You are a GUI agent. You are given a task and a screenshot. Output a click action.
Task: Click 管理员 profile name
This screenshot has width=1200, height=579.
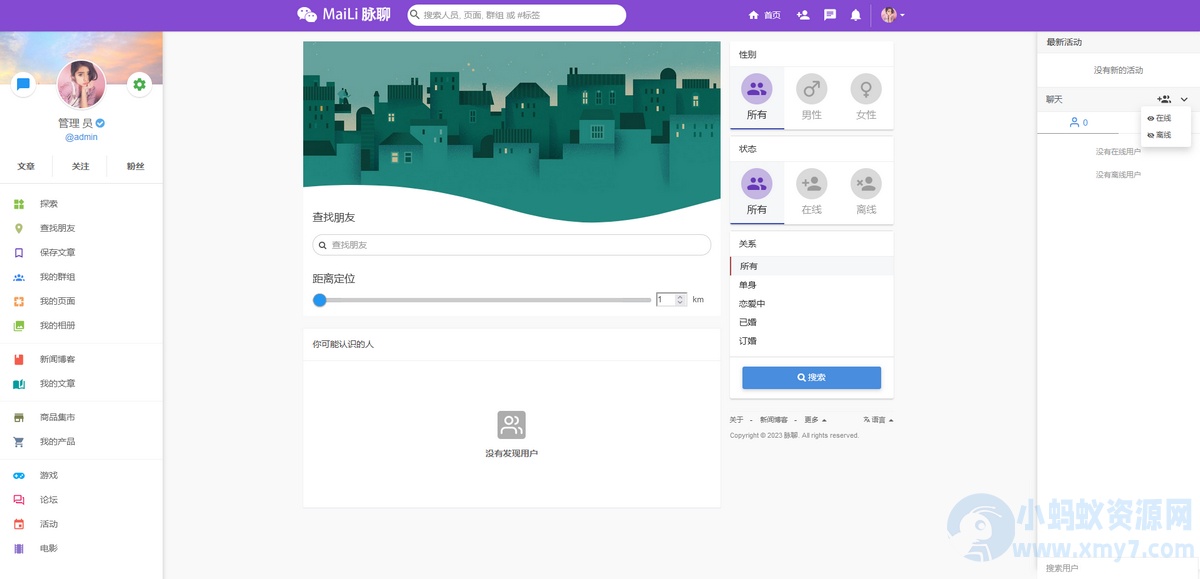coord(75,123)
